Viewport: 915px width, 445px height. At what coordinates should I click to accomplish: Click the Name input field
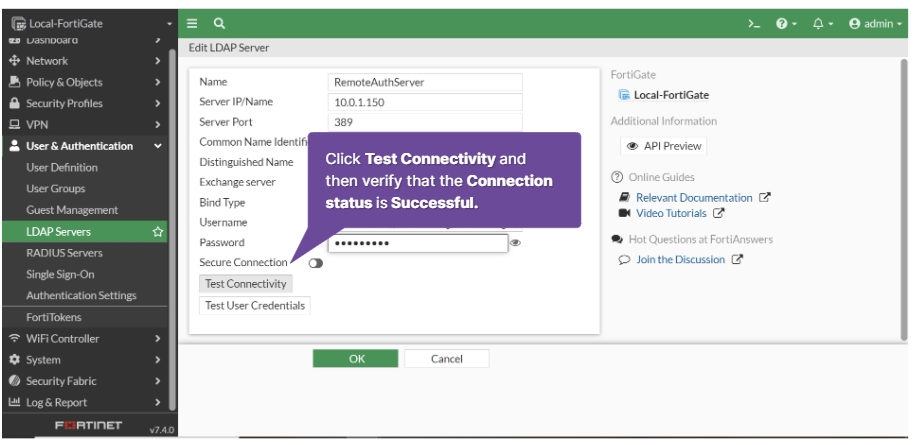425,82
